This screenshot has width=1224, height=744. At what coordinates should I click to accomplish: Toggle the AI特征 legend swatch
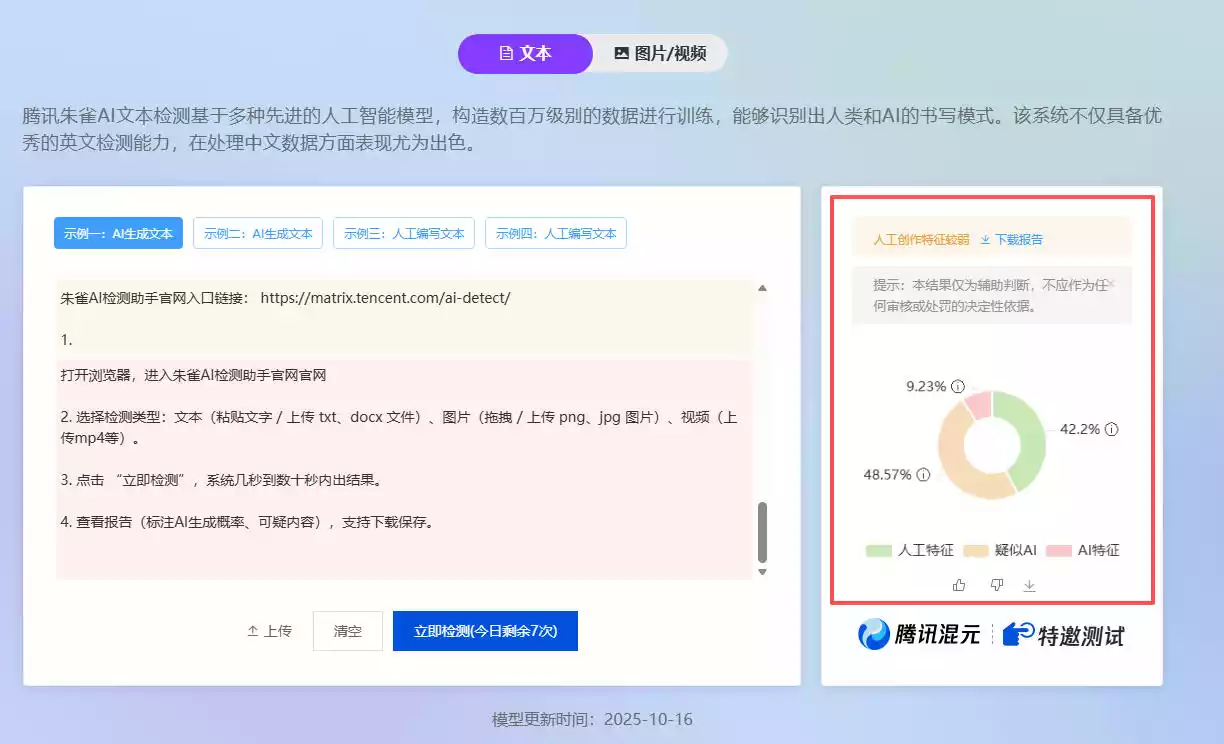pyautogui.click(x=1059, y=550)
